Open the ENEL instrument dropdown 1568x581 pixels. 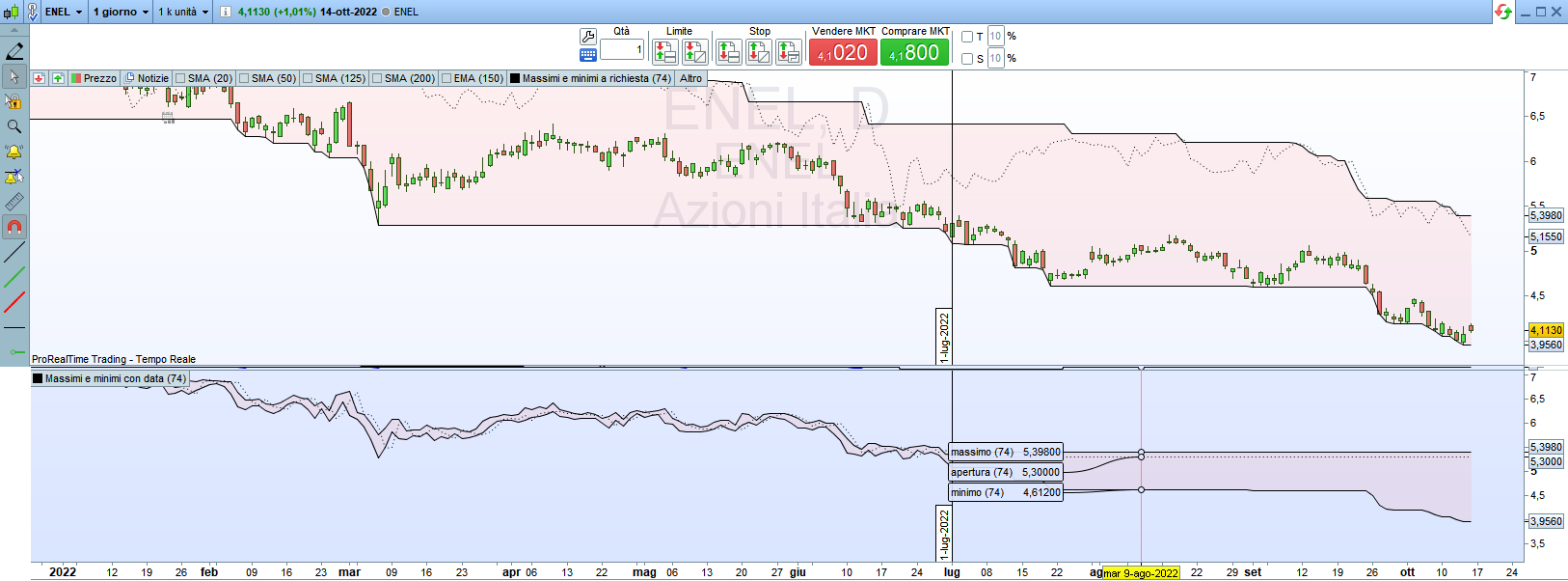coord(64,12)
